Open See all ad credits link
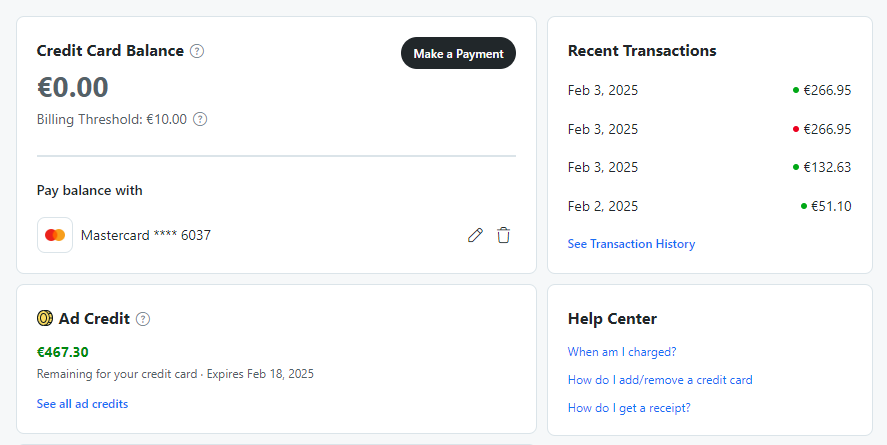The height and width of the screenshot is (445, 887). (x=83, y=404)
